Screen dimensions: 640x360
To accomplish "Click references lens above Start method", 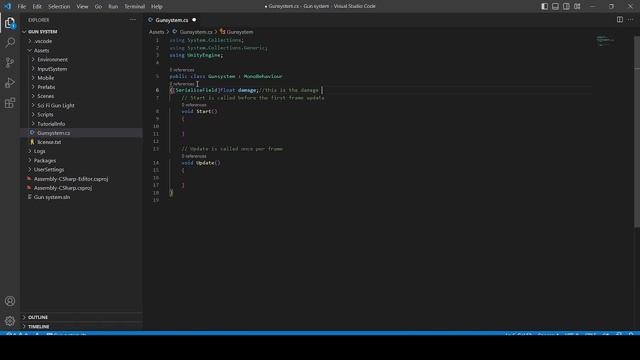I will [x=194, y=105].
